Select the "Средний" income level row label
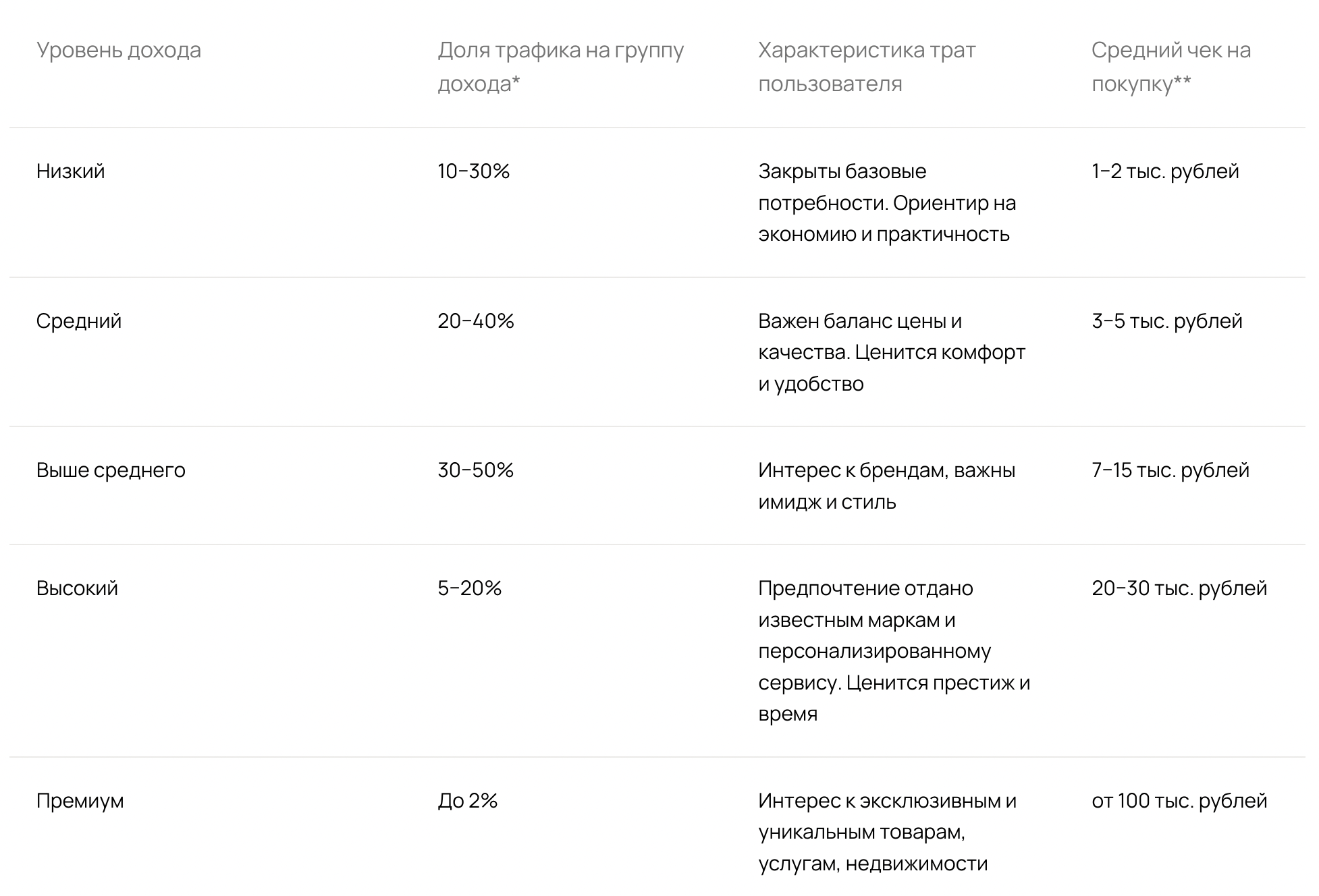 pyautogui.click(x=79, y=321)
